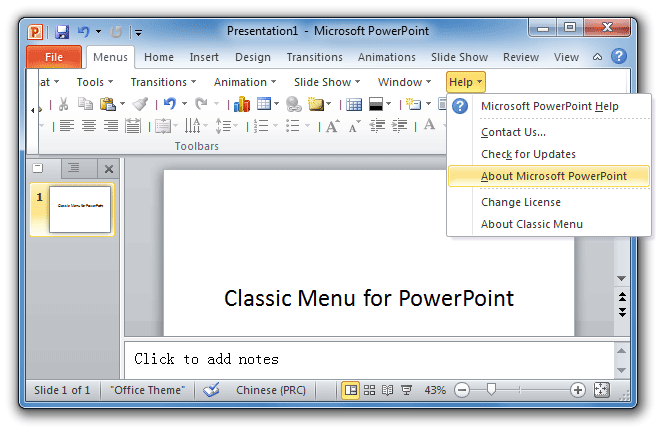661x433 pixels.
Task: Click the Line Spacing icon
Action: (223, 126)
